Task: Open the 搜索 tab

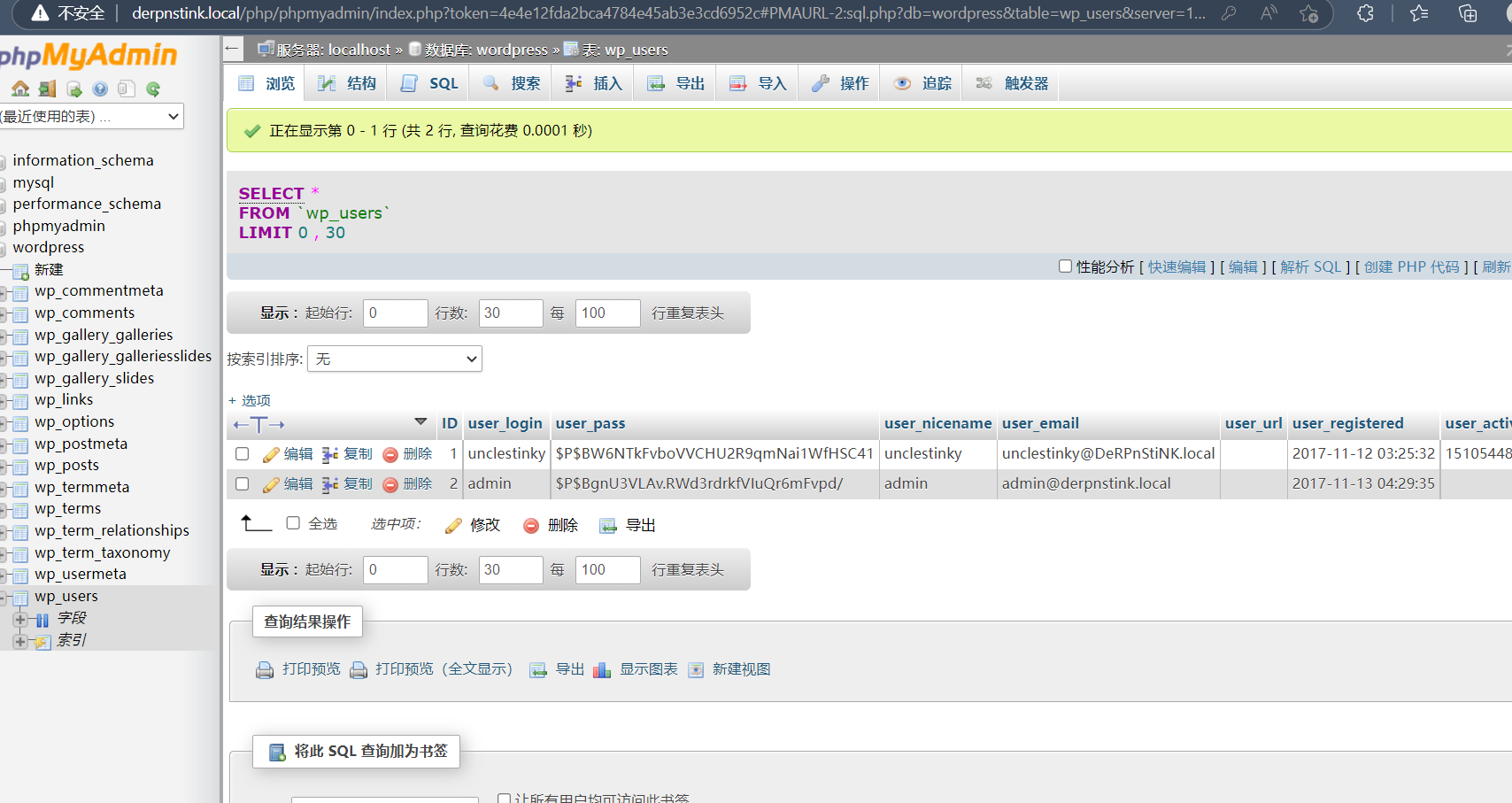Action: pos(512,83)
